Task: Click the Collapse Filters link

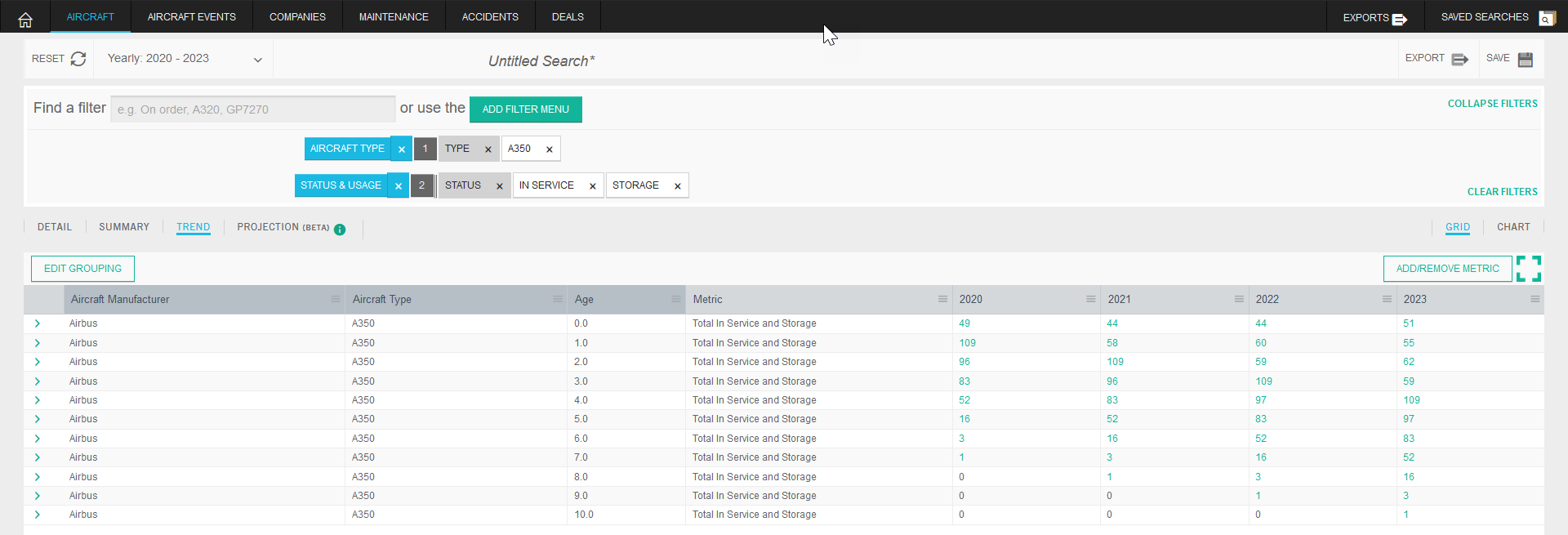Action: (1493, 104)
